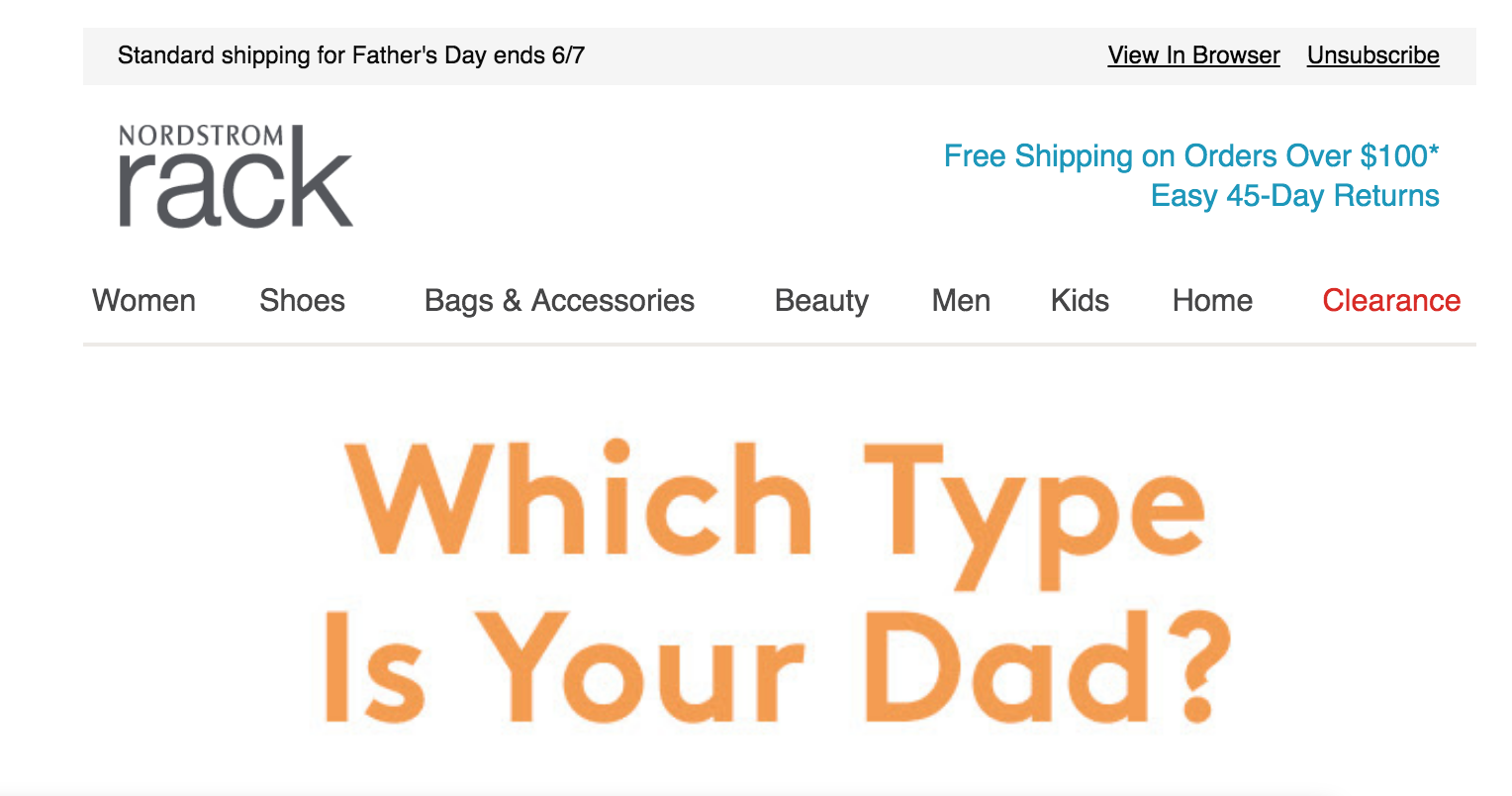1512x796 pixels.
Task: Visit the red Clearance link
Action: click(x=1391, y=301)
